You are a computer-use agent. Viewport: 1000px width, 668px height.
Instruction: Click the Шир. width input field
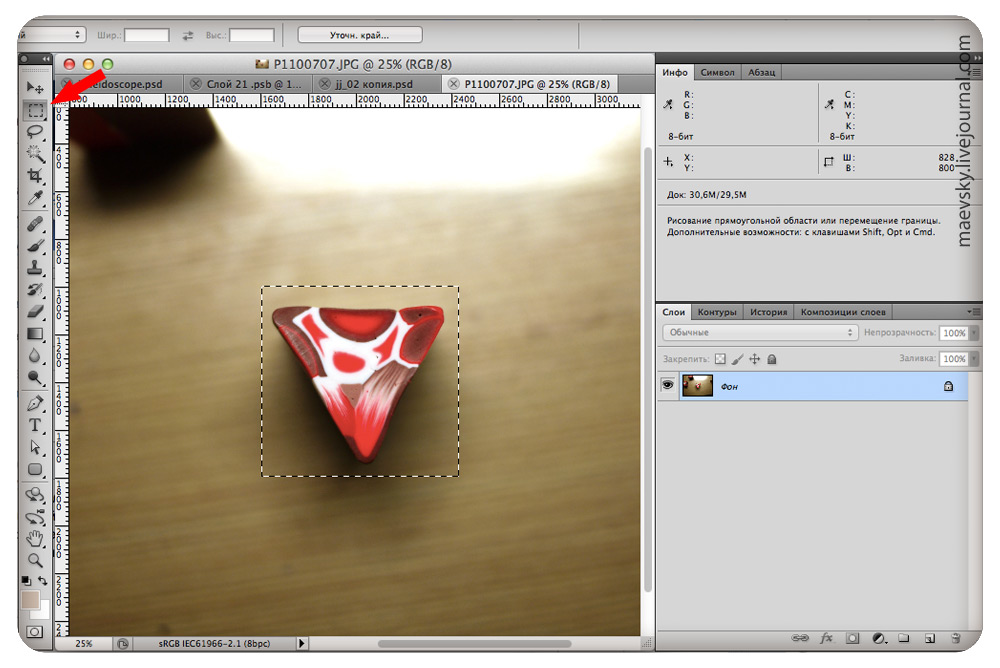(147, 35)
